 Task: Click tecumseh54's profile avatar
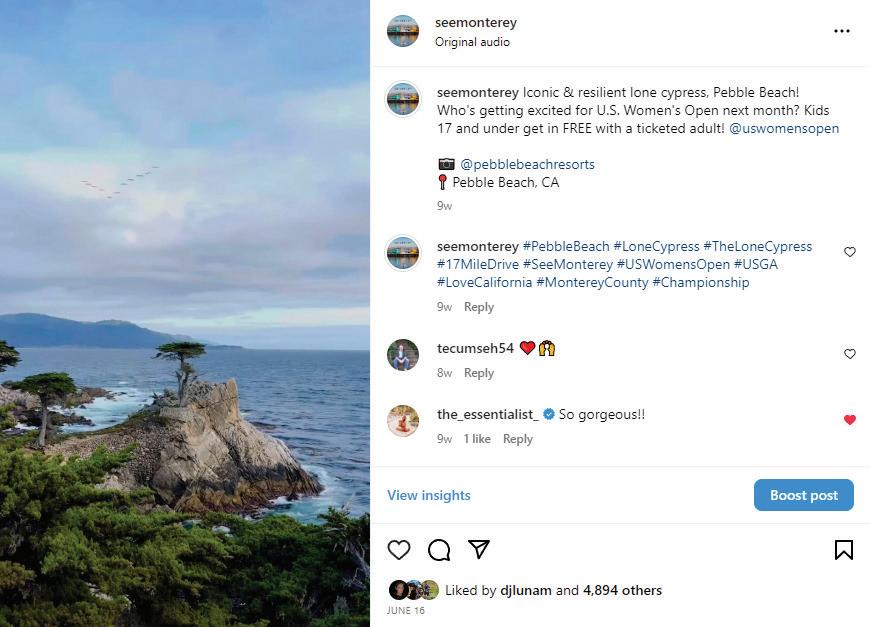point(403,355)
